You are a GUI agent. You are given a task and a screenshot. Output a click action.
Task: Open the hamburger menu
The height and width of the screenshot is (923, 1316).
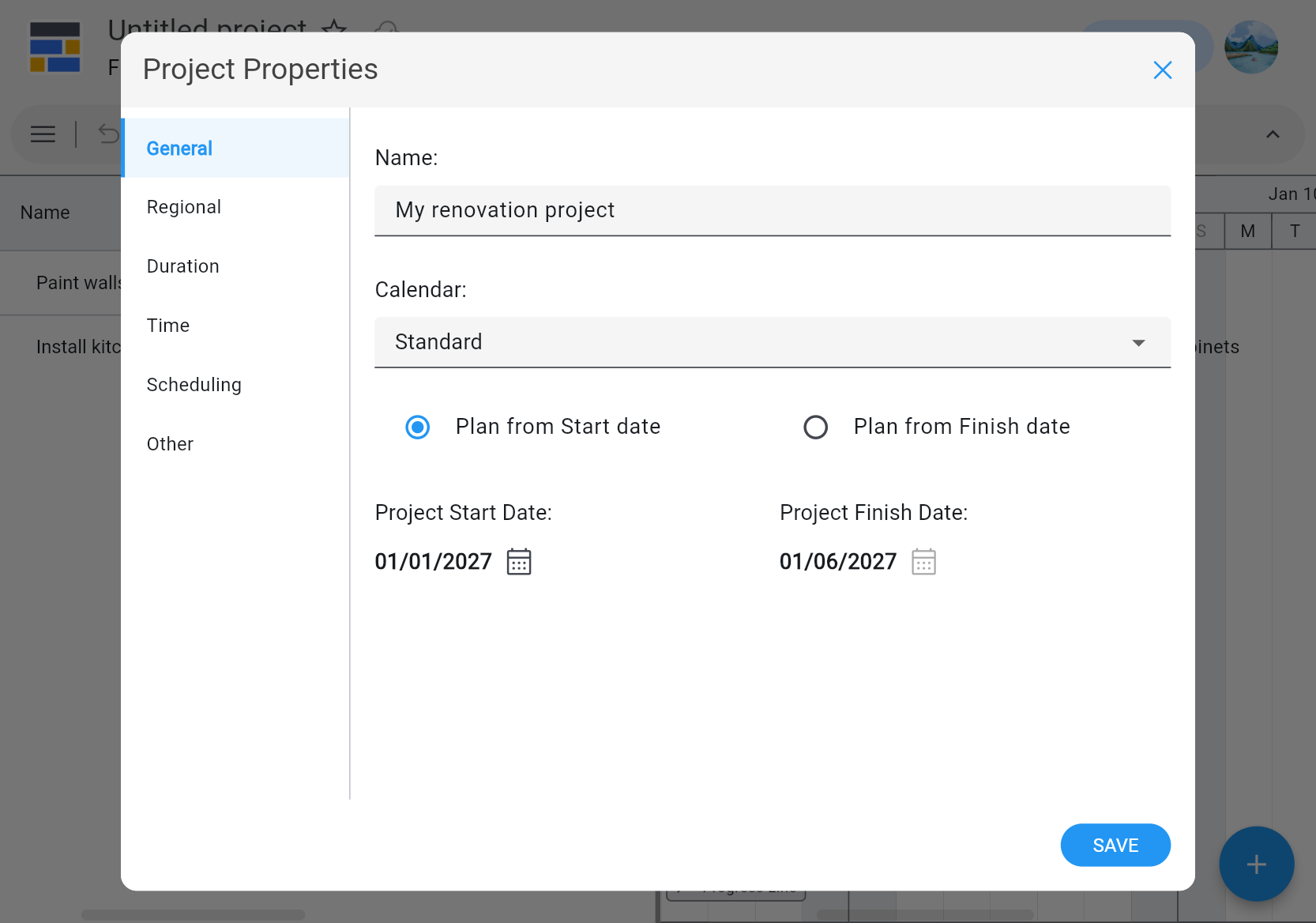click(43, 134)
